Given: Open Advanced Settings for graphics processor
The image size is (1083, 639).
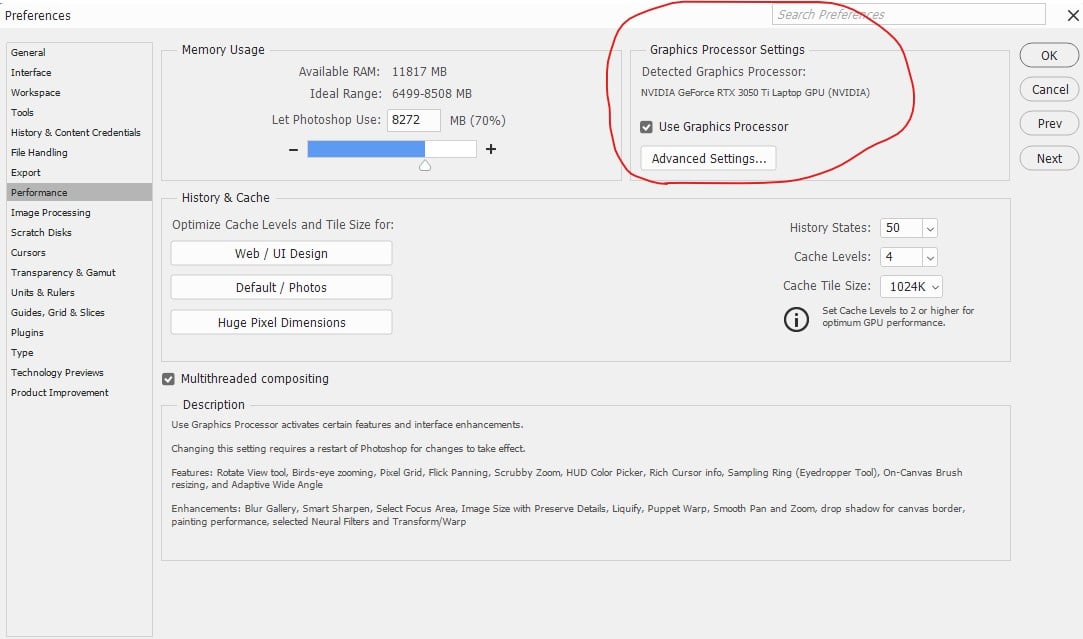Looking at the screenshot, I should (x=708, y=158).
